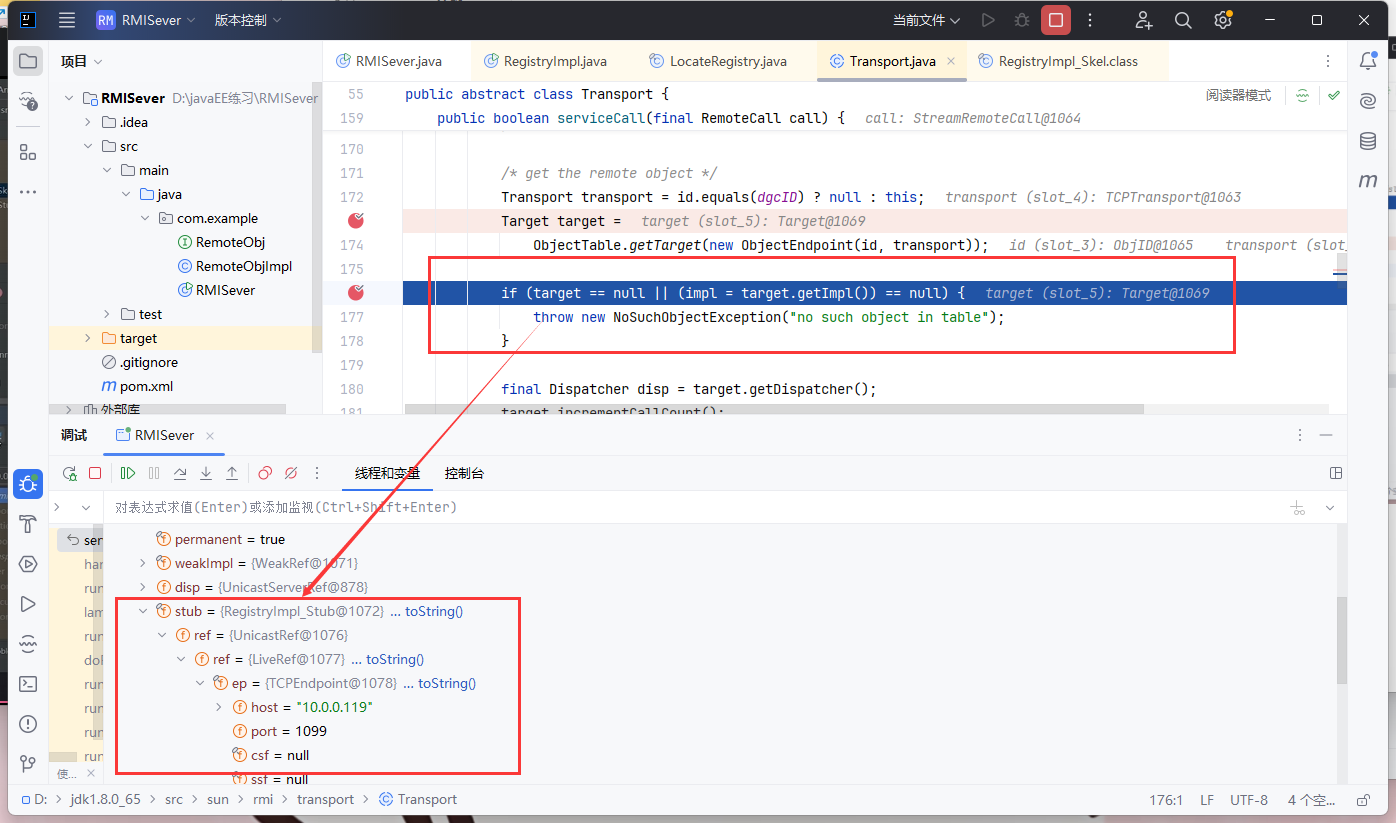Toggle the breakpoint on line 176

pos(355,293)
